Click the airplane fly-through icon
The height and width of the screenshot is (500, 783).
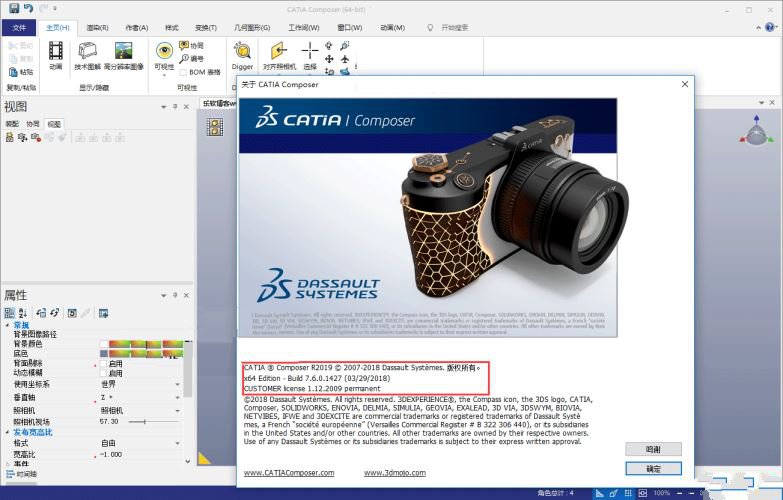point(345,59)
